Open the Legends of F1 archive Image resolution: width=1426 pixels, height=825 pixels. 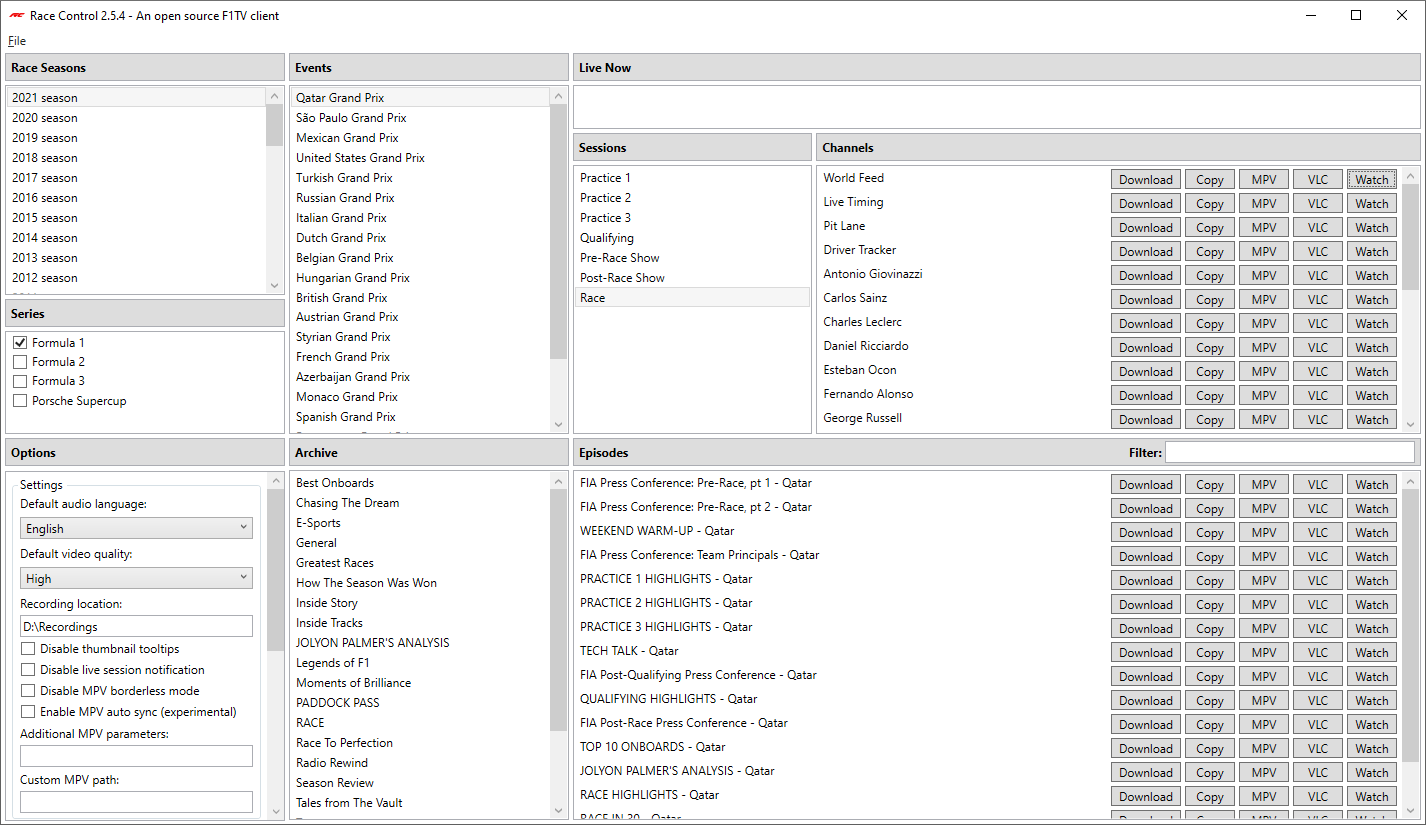(421, 663)
